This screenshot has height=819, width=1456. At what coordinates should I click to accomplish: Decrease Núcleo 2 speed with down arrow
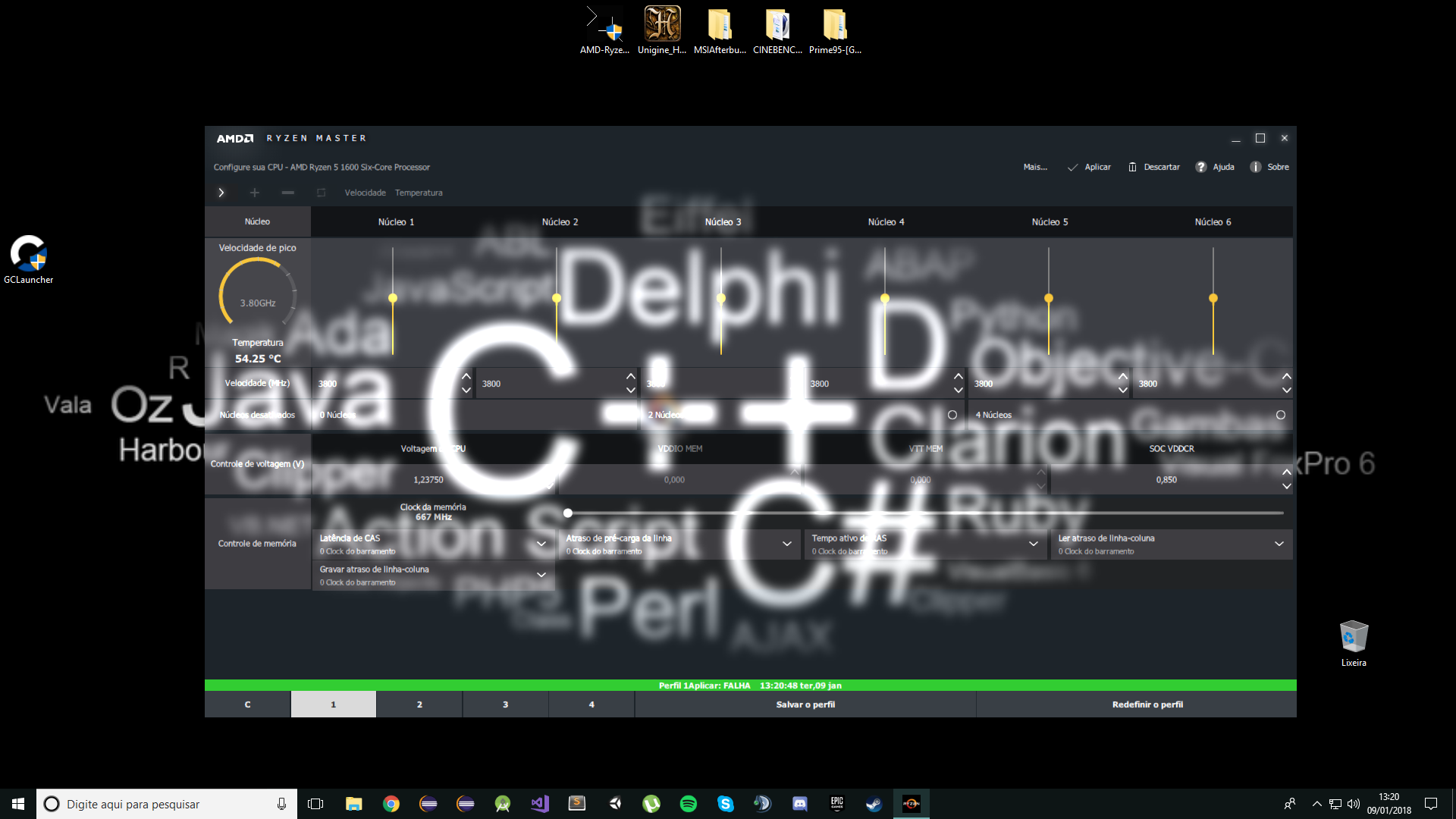[631, 390]
